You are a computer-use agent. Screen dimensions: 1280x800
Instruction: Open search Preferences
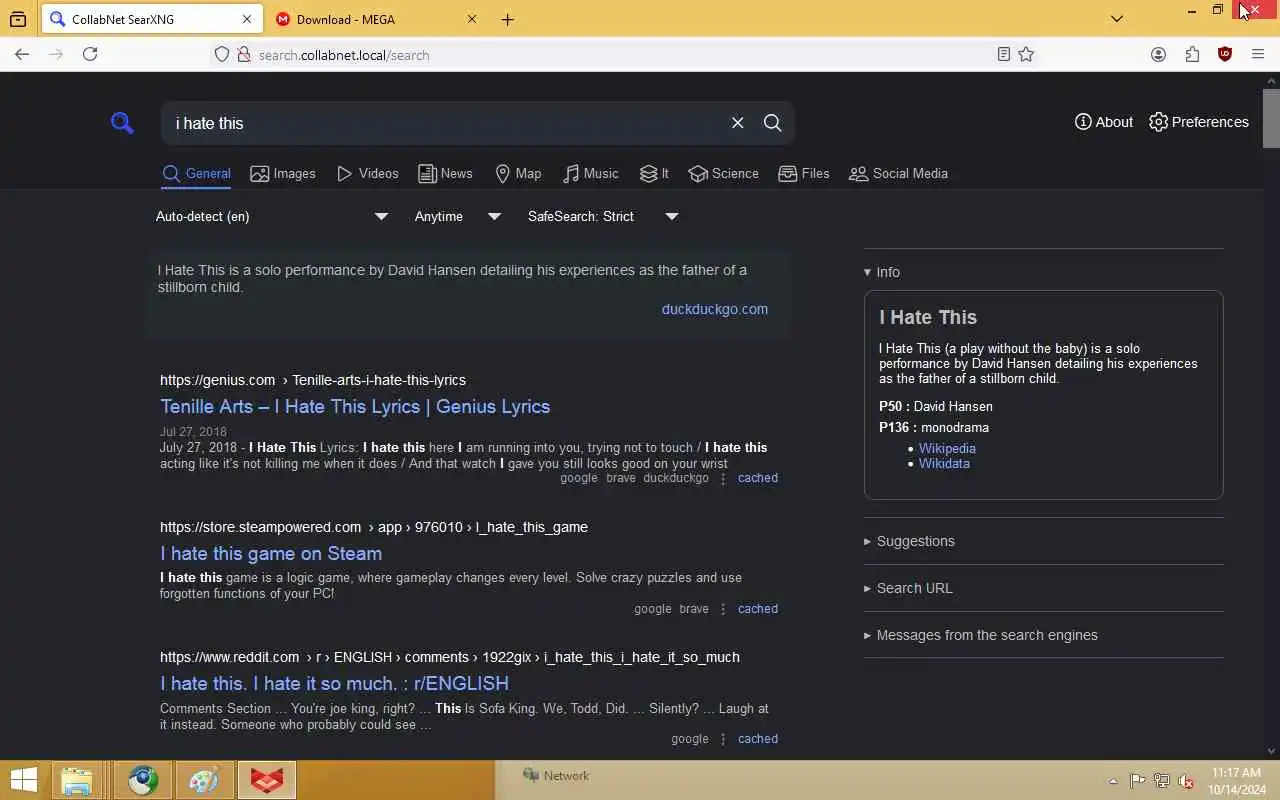[1199, 122]
